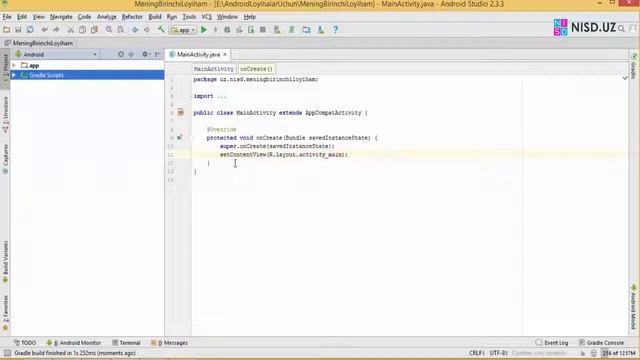Open VCS menu
Viewport: 640px width, 360px height.
tap(207, 17)
